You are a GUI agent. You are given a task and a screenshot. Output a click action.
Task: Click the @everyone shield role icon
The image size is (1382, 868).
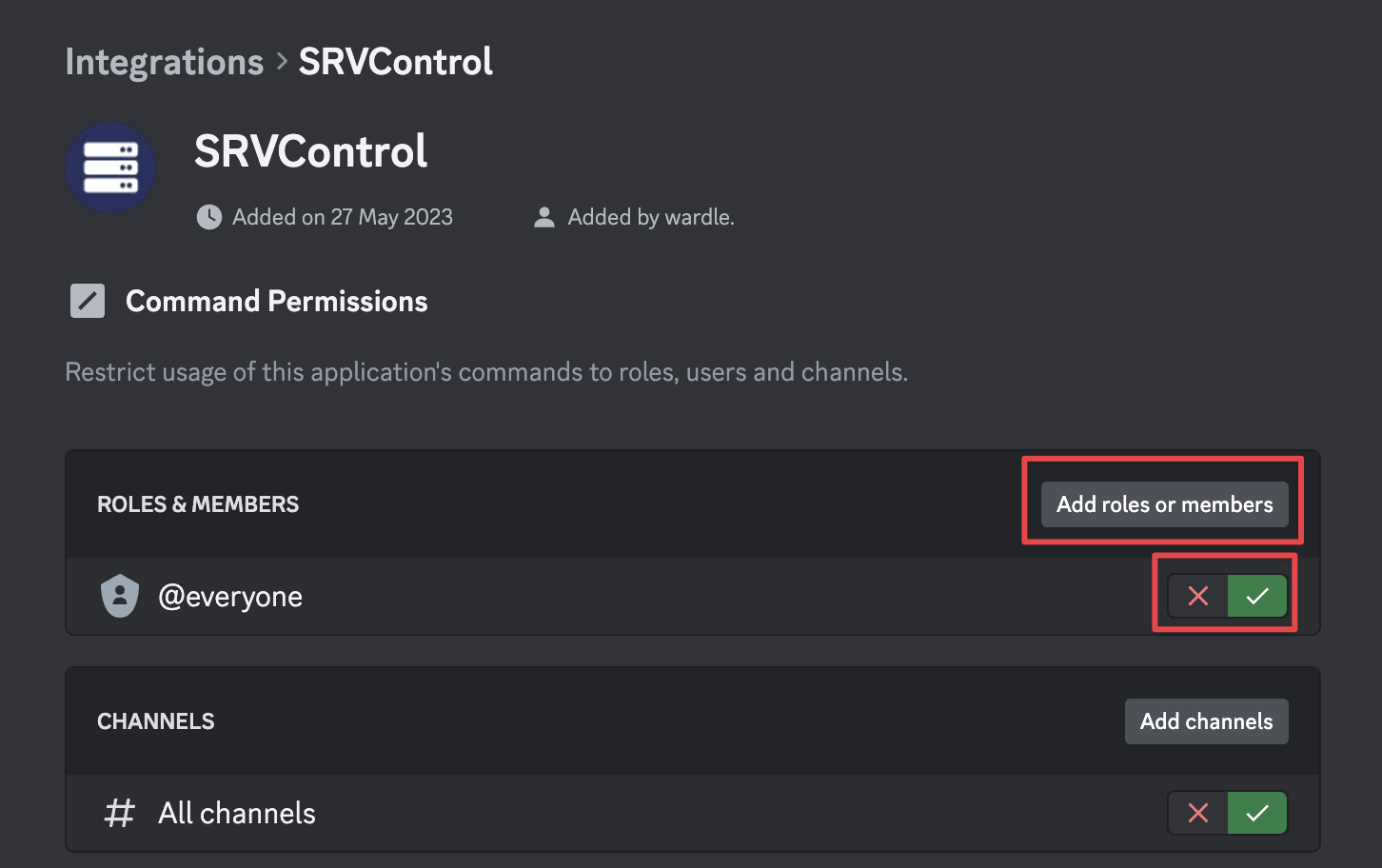[x=120, y=596]
